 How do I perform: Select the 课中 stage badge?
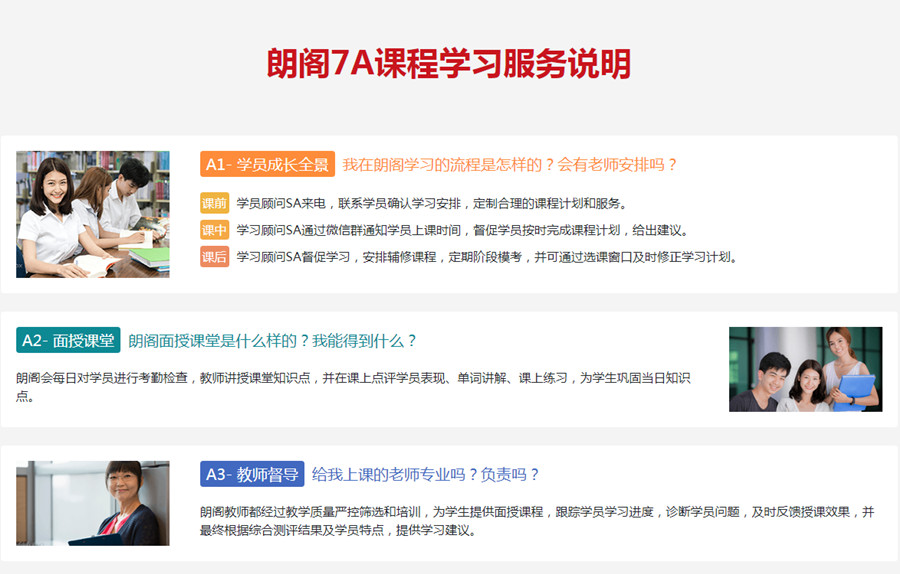click(215, 230)
